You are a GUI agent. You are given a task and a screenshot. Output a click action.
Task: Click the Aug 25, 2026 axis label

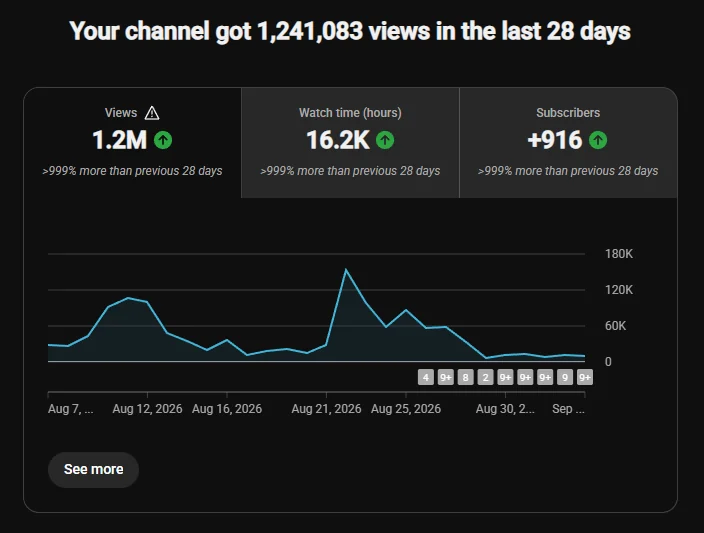coord(406,409)
